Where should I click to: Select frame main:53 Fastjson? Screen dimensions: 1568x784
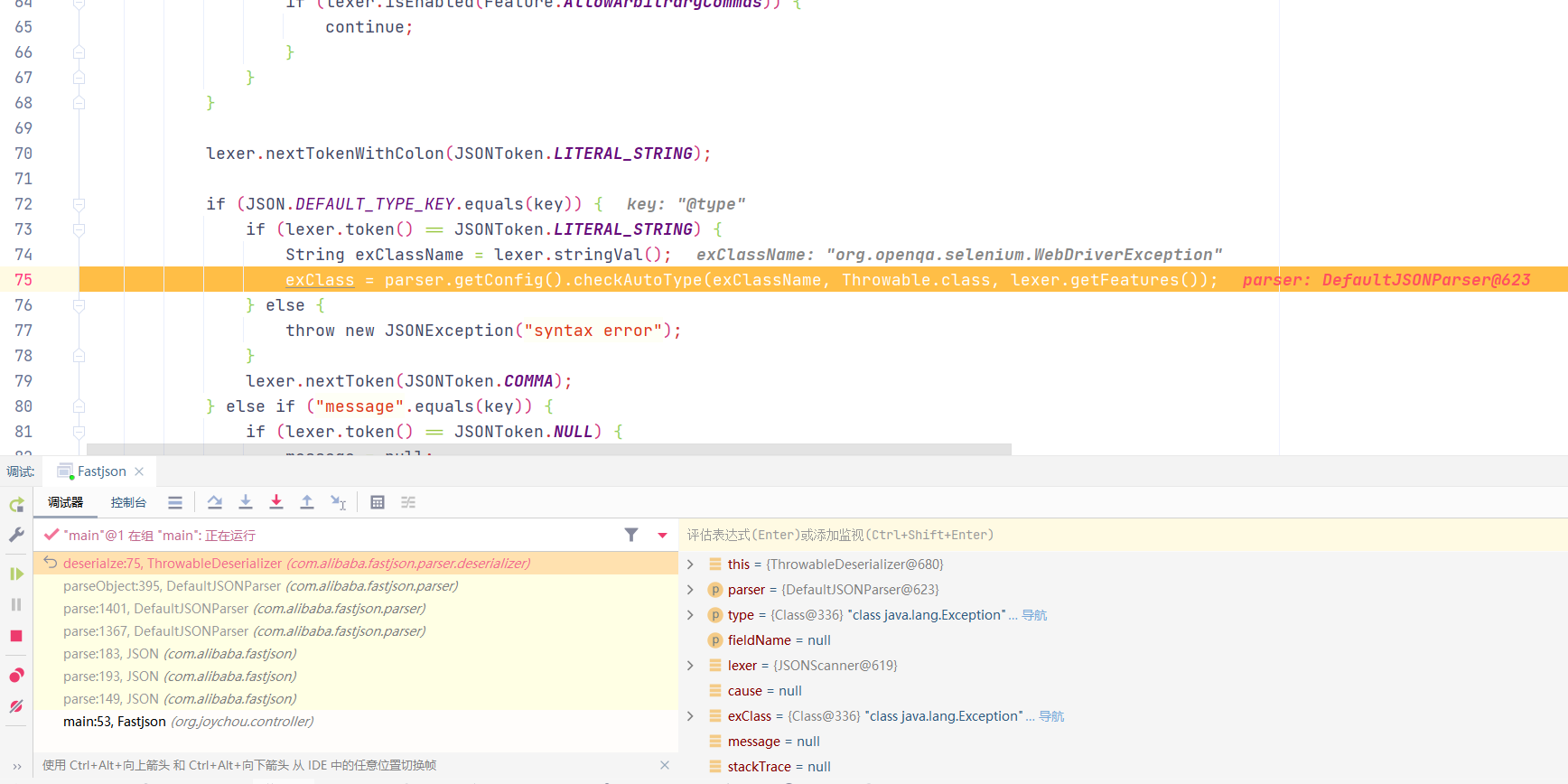pos(356,722)
